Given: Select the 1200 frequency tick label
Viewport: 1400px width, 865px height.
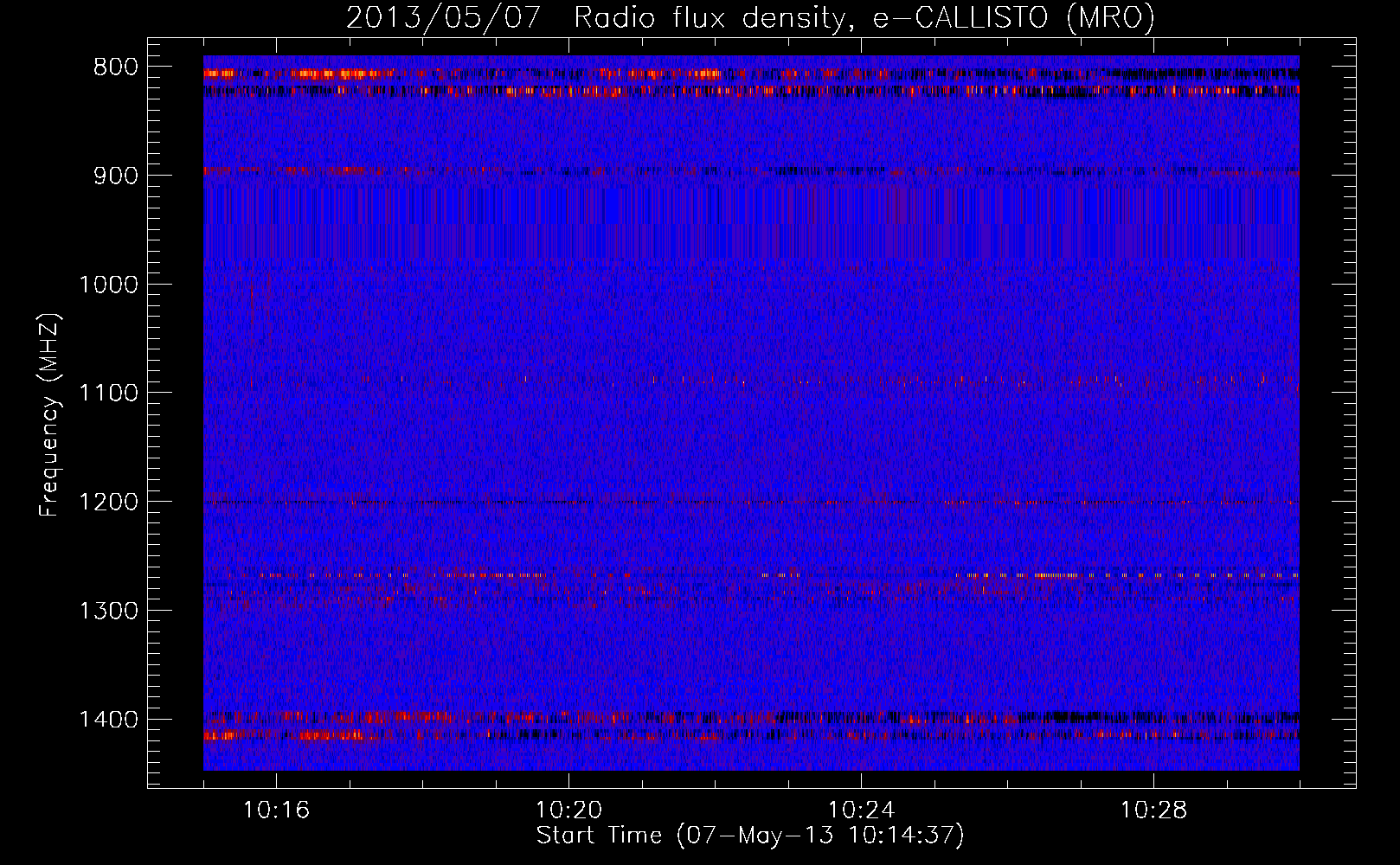Looking at the screenshot, I should [x=108, y=503].
